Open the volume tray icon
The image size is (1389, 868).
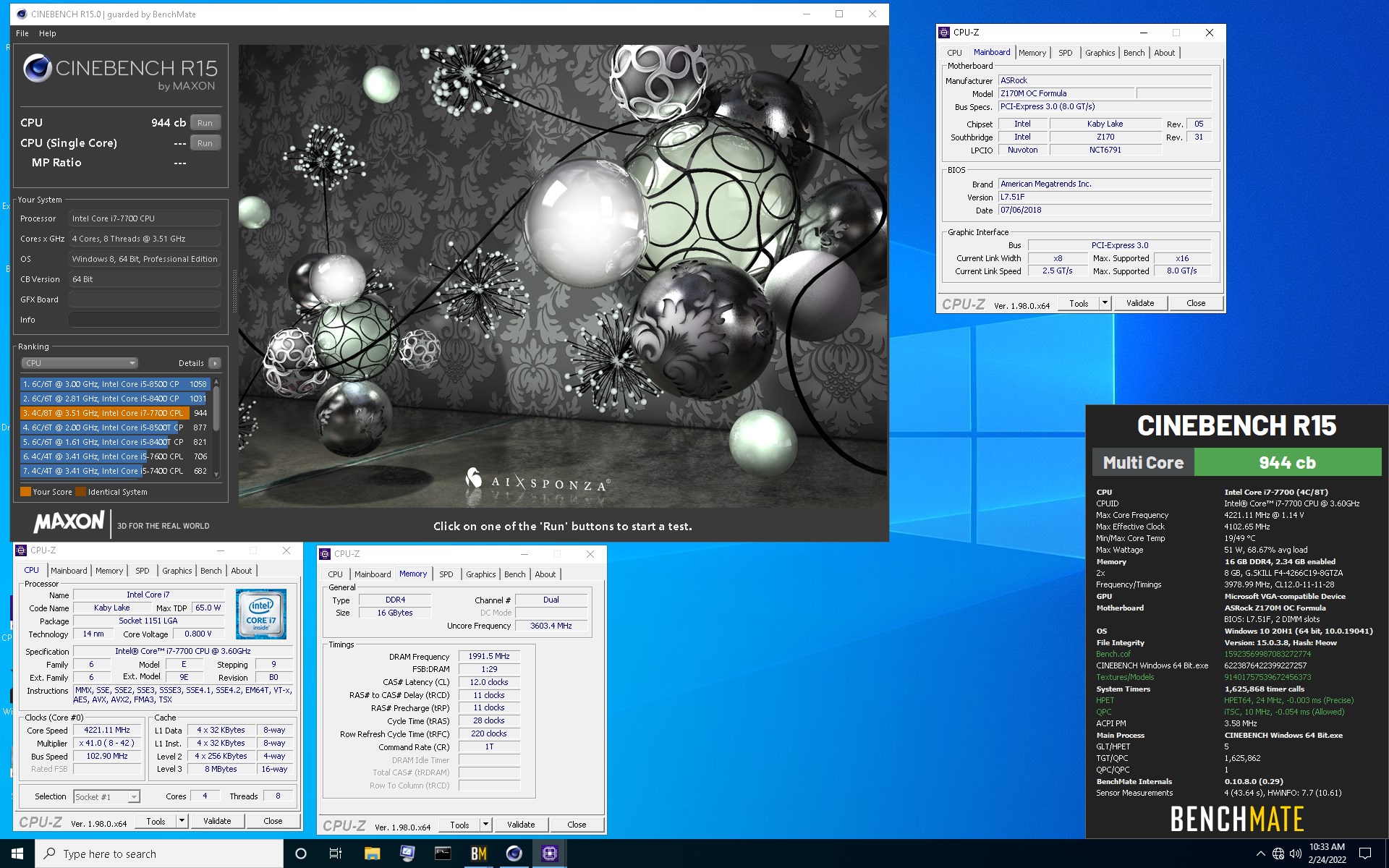[1296, 854]
